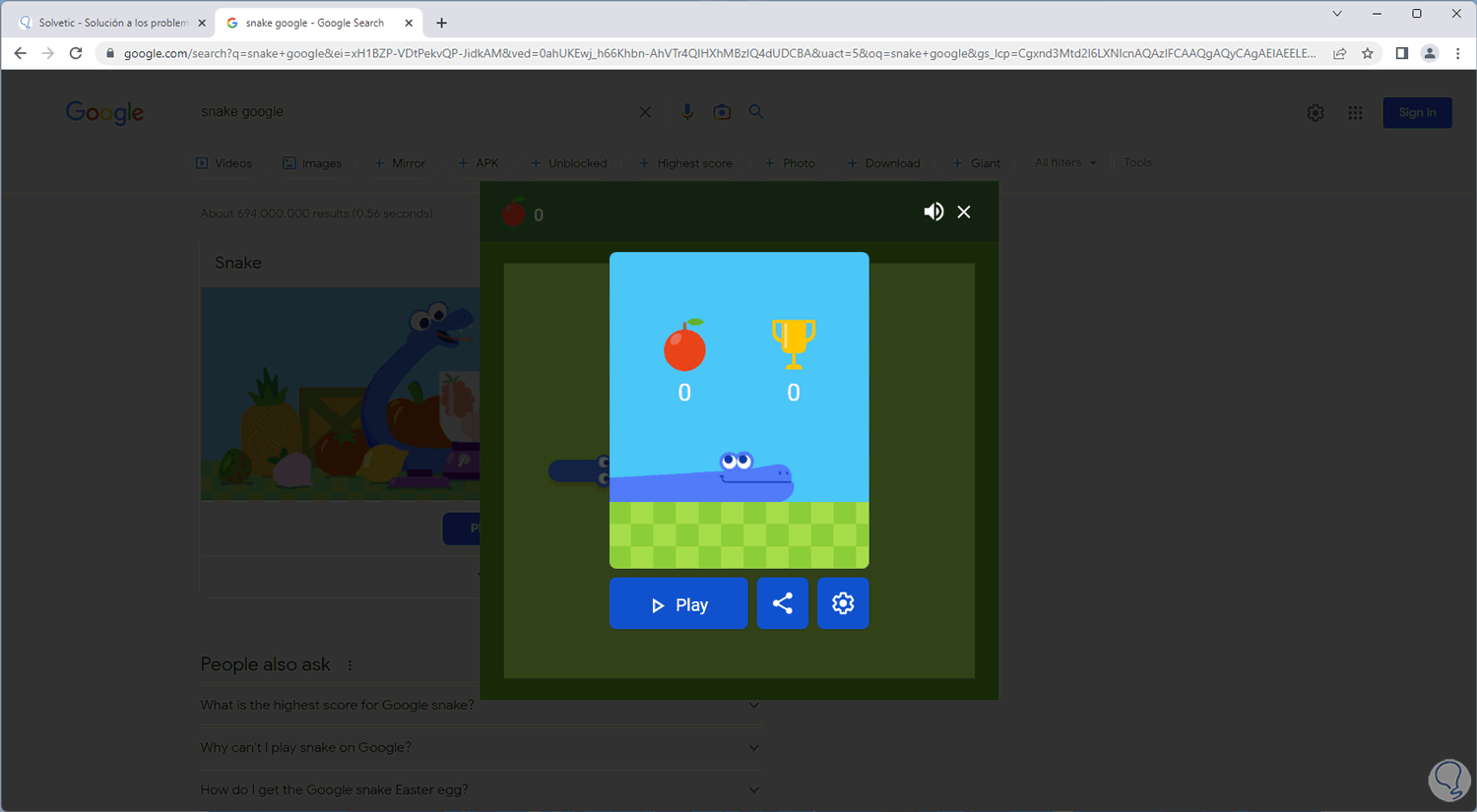Open the Chrome profile menu
The height and width of the screenshot is (812, 1477).
pos(1430,53)
